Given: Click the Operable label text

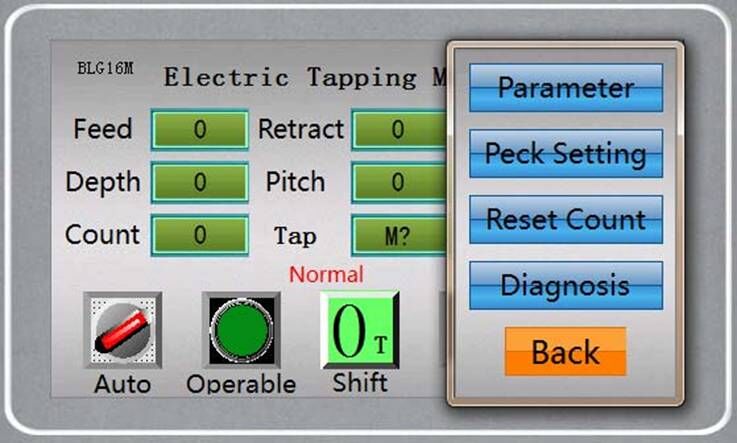Looking at the screenshot, I should point(241,384).
